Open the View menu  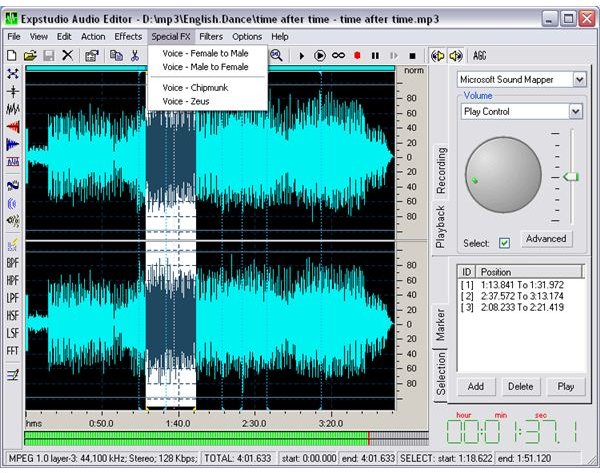[x=39, y=37]
